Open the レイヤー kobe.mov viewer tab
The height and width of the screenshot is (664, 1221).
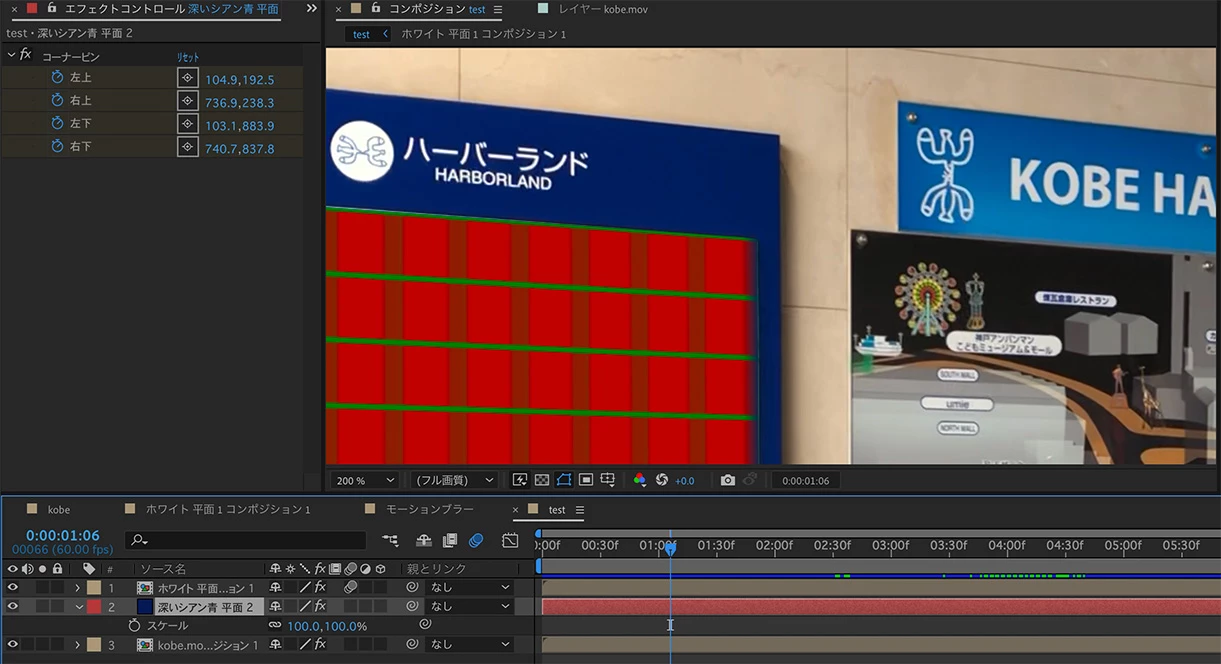tap(603, 9)
